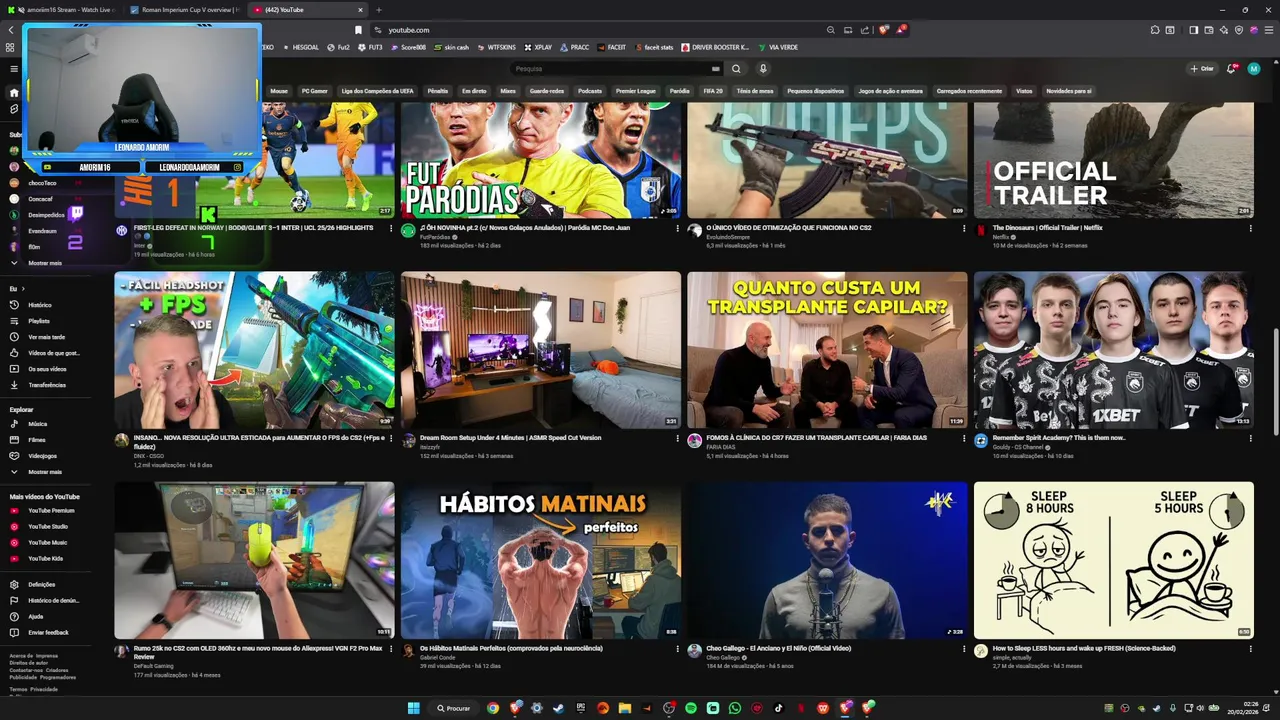Viewport: 1280px width, 720px height.
Task: Open Ajuda help page
Action: [36, 617]
